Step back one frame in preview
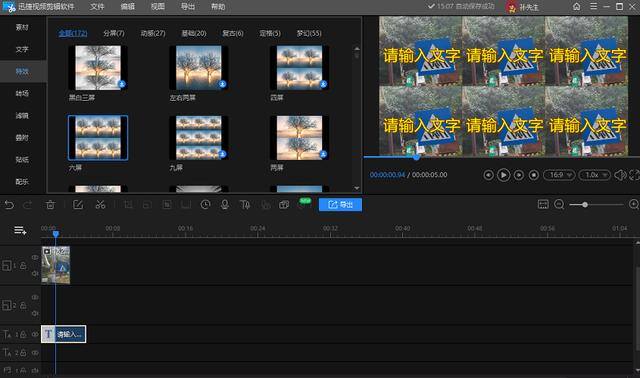Viewport: 640px width, 378px height. (488, 175)
